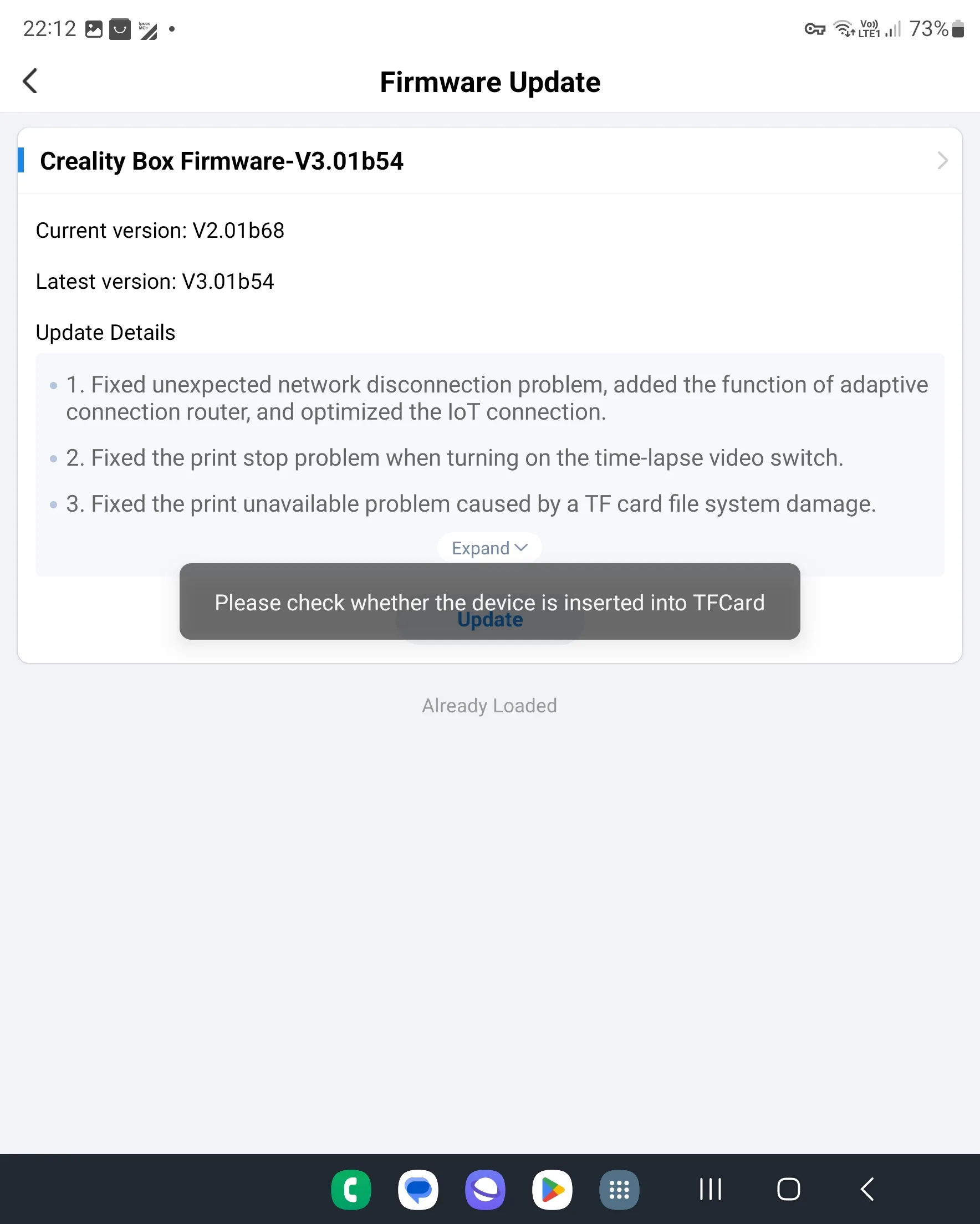Viewport: 980px width, 1224px height.
Task: Open the Phone app in the dock
Action: click(351, 1190)
